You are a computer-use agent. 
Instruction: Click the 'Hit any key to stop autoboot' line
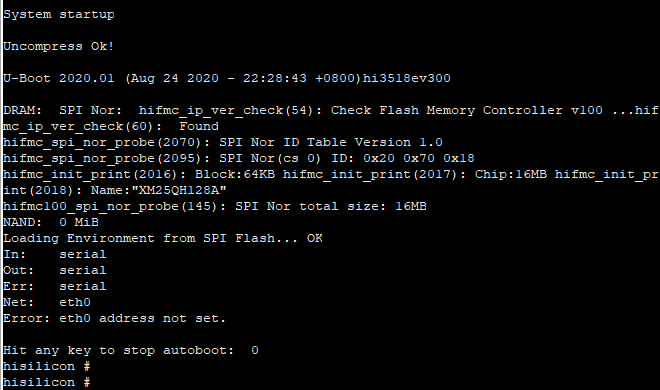coord(131,350)
